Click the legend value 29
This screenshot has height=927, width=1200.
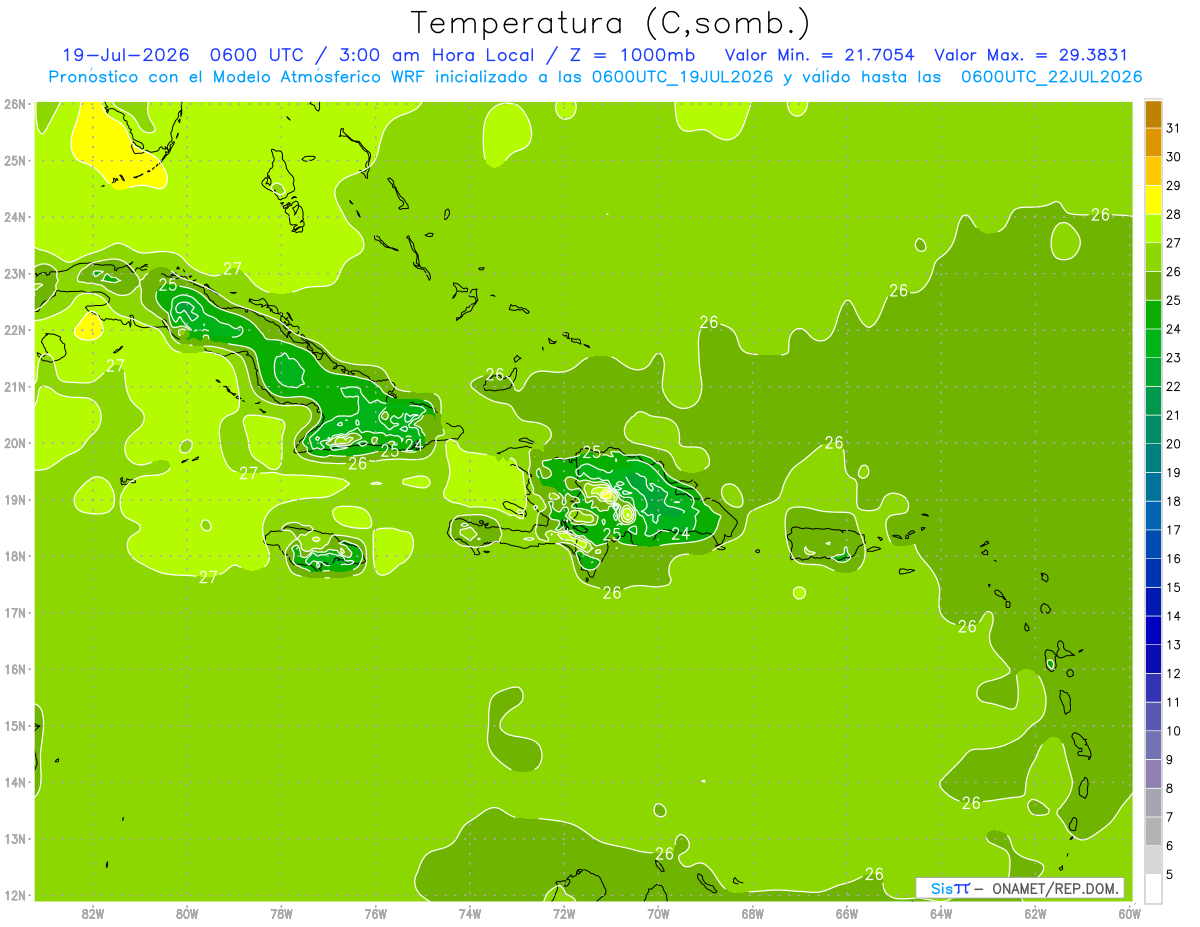(x=1173, y=186)
